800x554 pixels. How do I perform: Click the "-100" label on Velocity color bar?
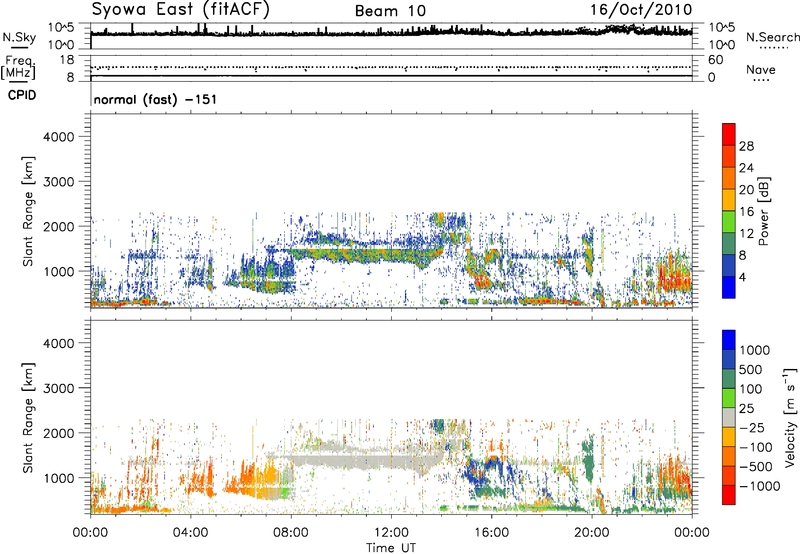point(756,447)
